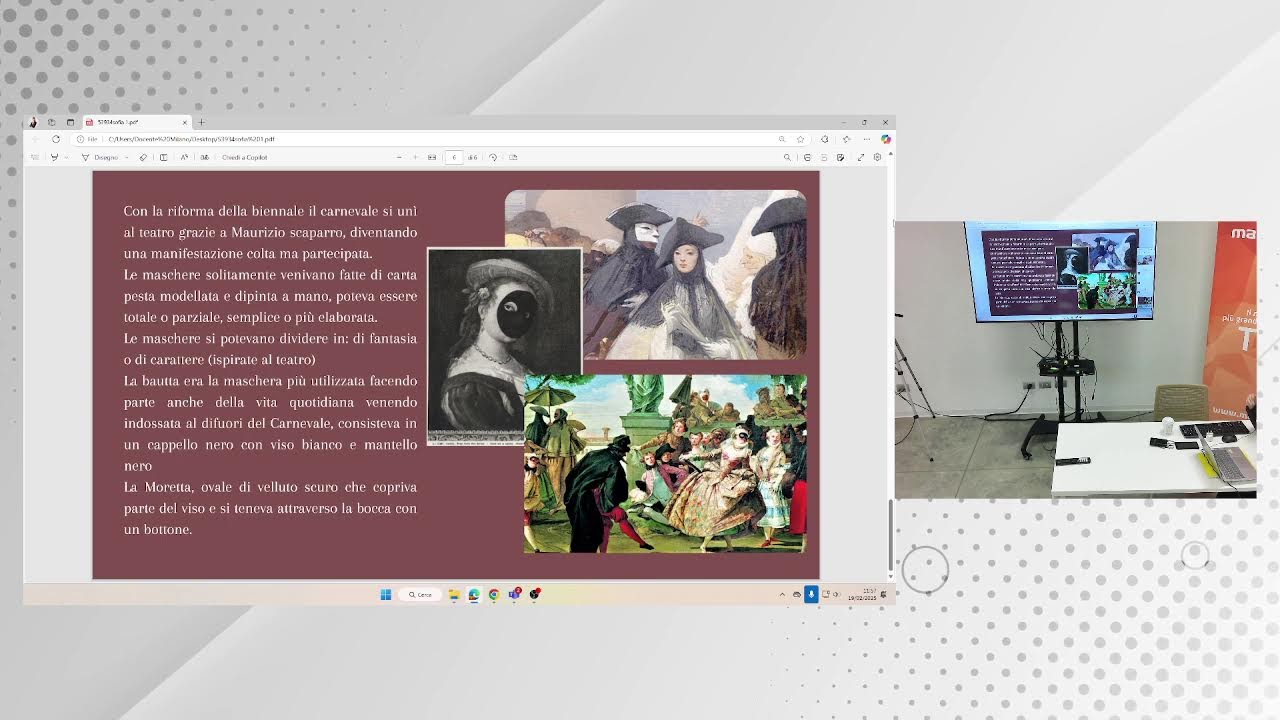Launch Copilot from the Edge toolbar
Screen dimensions: 1280x720
886,139
